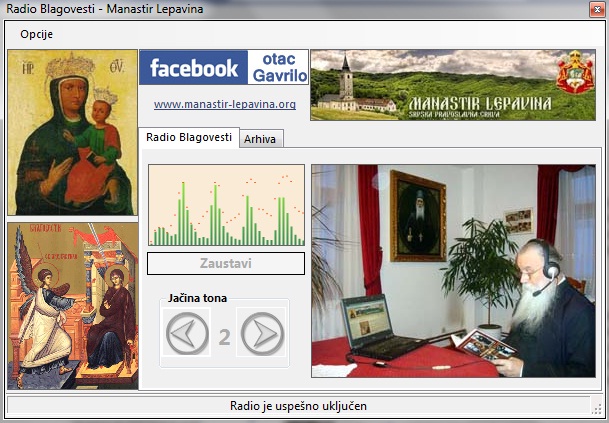
Task: Click the otac Gavrilo label
Action: click(278, 68)
